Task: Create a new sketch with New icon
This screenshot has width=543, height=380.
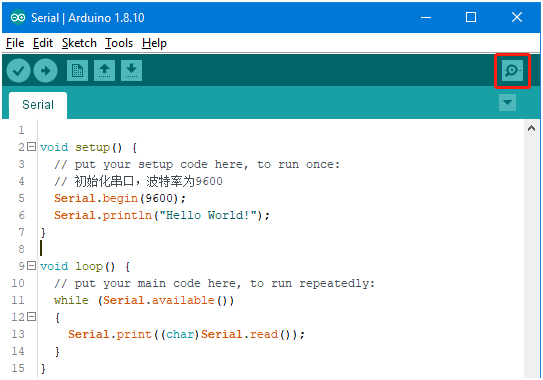Action: [77, 71]
